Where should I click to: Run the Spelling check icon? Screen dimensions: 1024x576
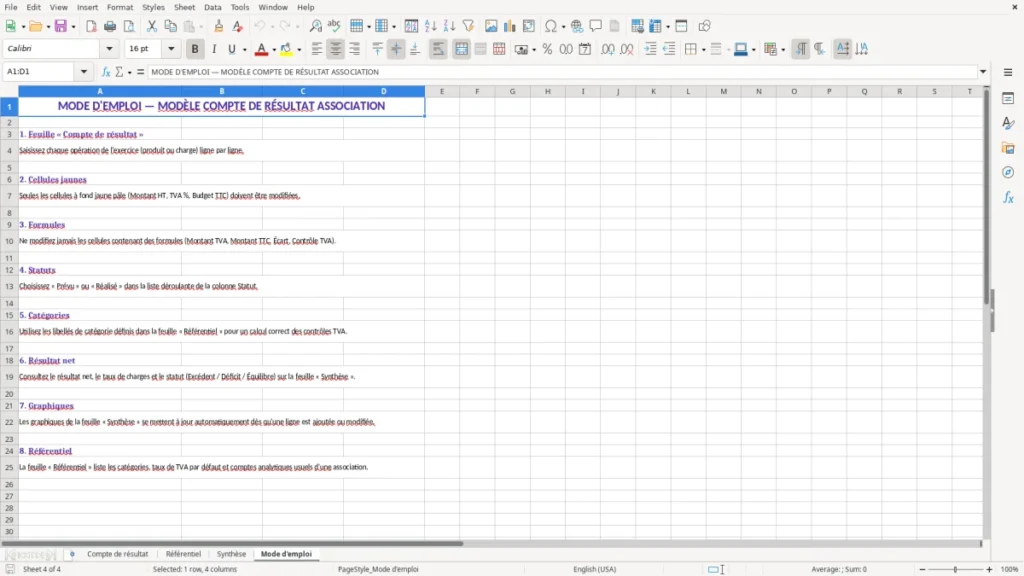[334, 26]
